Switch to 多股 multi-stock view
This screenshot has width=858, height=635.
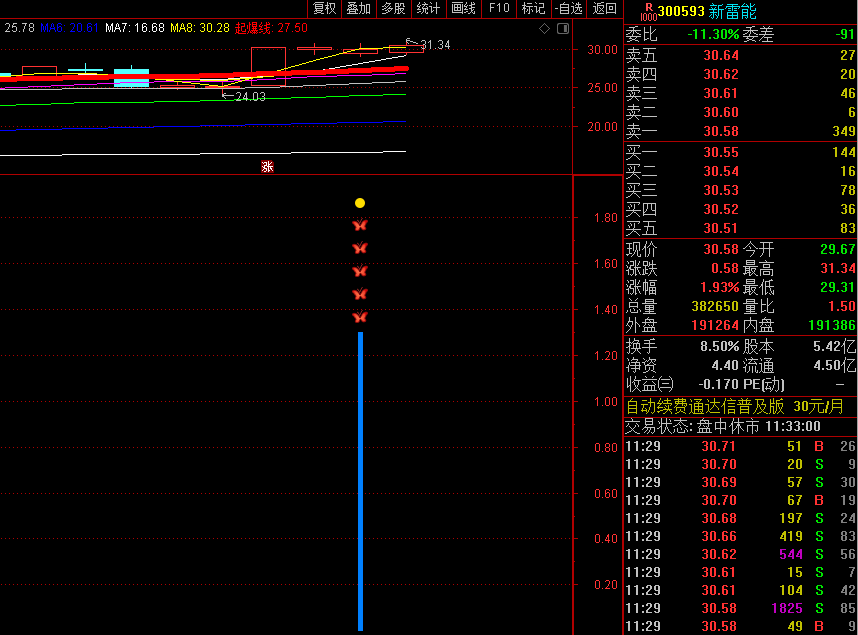point(393,9)
